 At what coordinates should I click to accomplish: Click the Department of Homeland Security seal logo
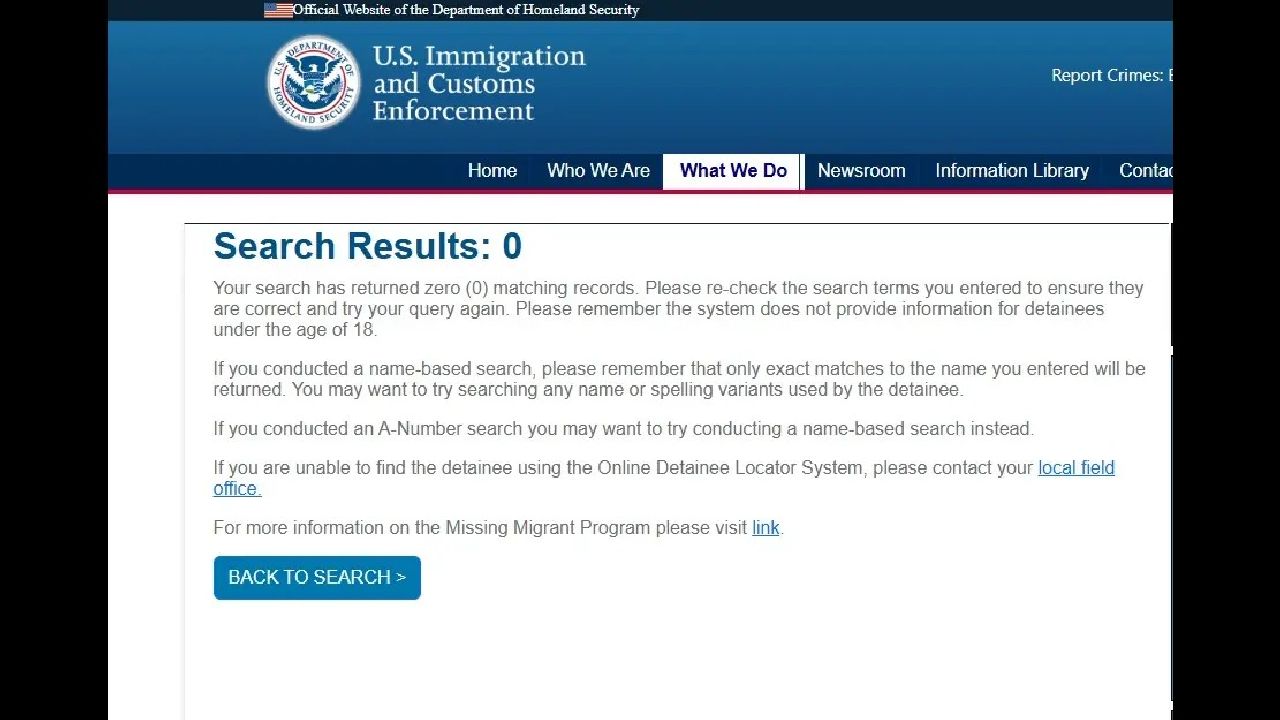[x=313, y=82]
